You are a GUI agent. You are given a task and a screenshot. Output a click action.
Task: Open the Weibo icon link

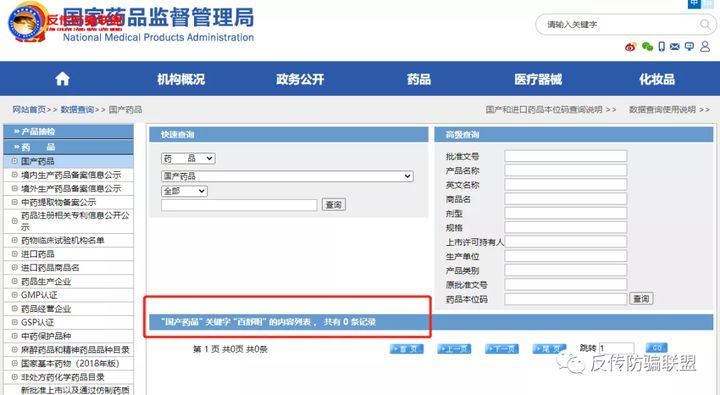[630, 47]
